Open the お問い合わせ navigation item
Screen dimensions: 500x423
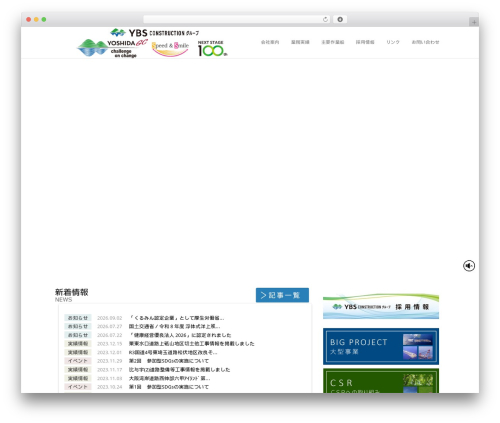coord(425,42)
